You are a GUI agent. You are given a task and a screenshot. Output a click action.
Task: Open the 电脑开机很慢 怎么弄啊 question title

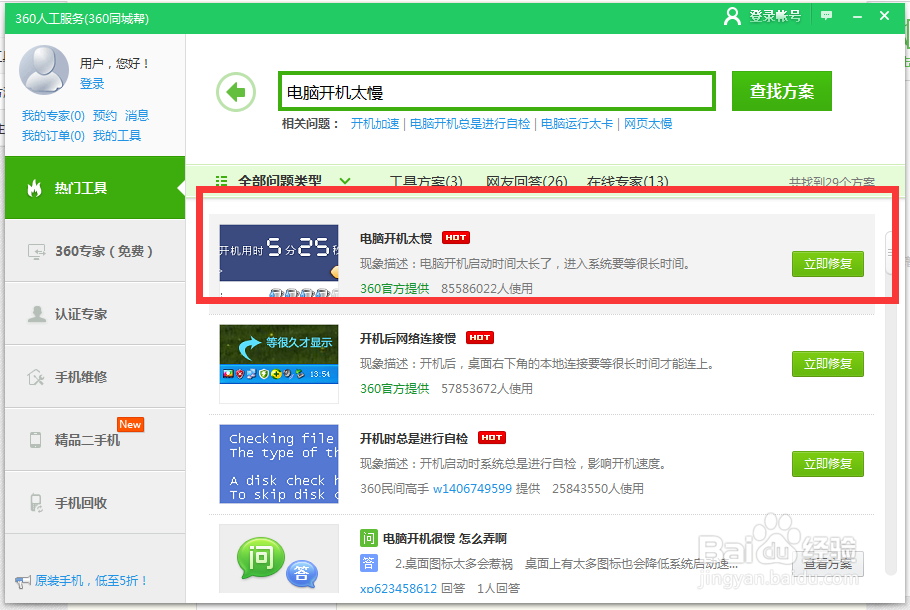click(x=445, y=538)
